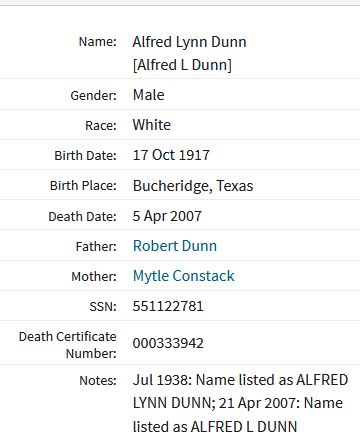
Task: Click the Birth Date field label
Action: point(85,156)
